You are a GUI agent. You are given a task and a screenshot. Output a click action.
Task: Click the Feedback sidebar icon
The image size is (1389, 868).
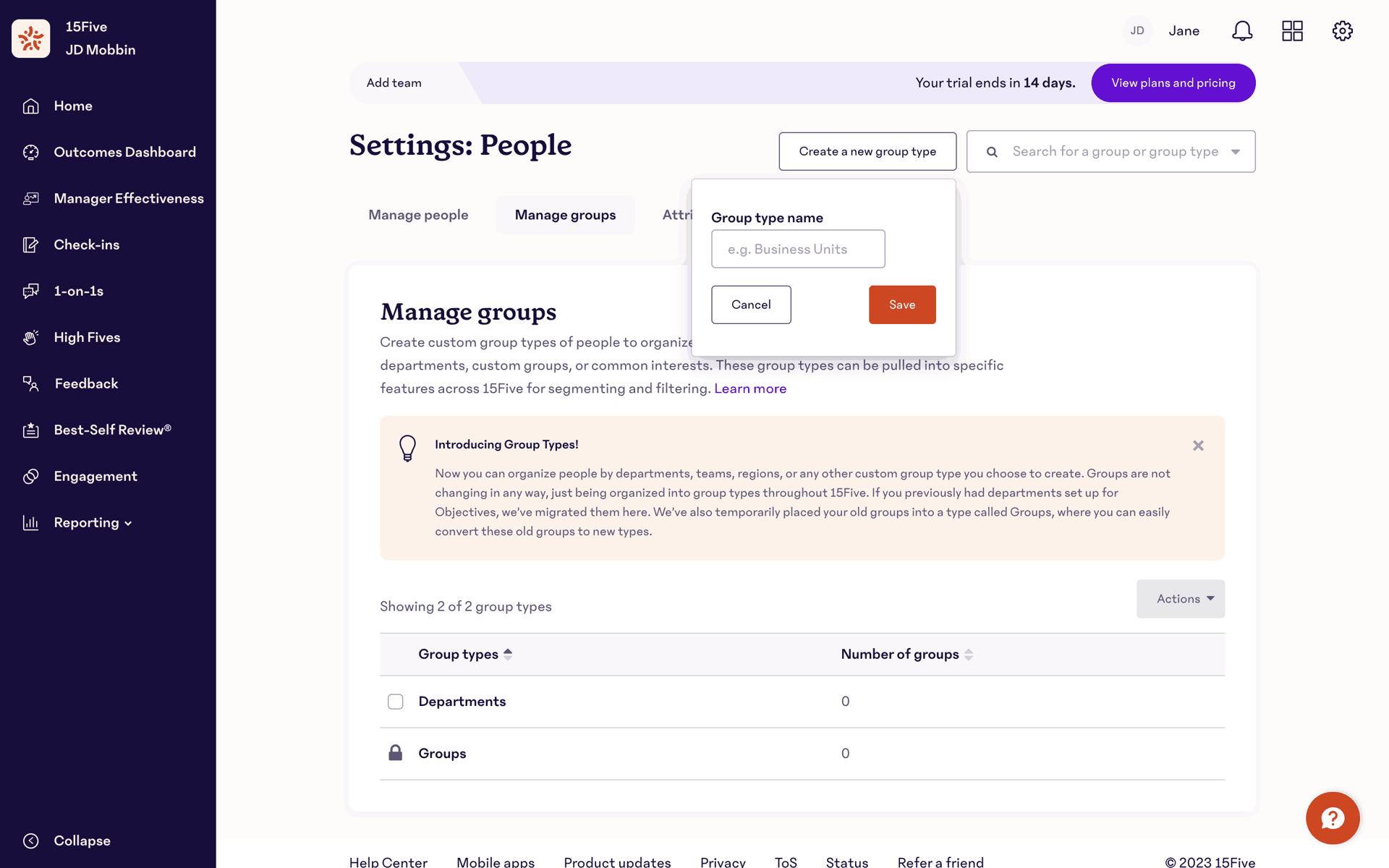30,384
